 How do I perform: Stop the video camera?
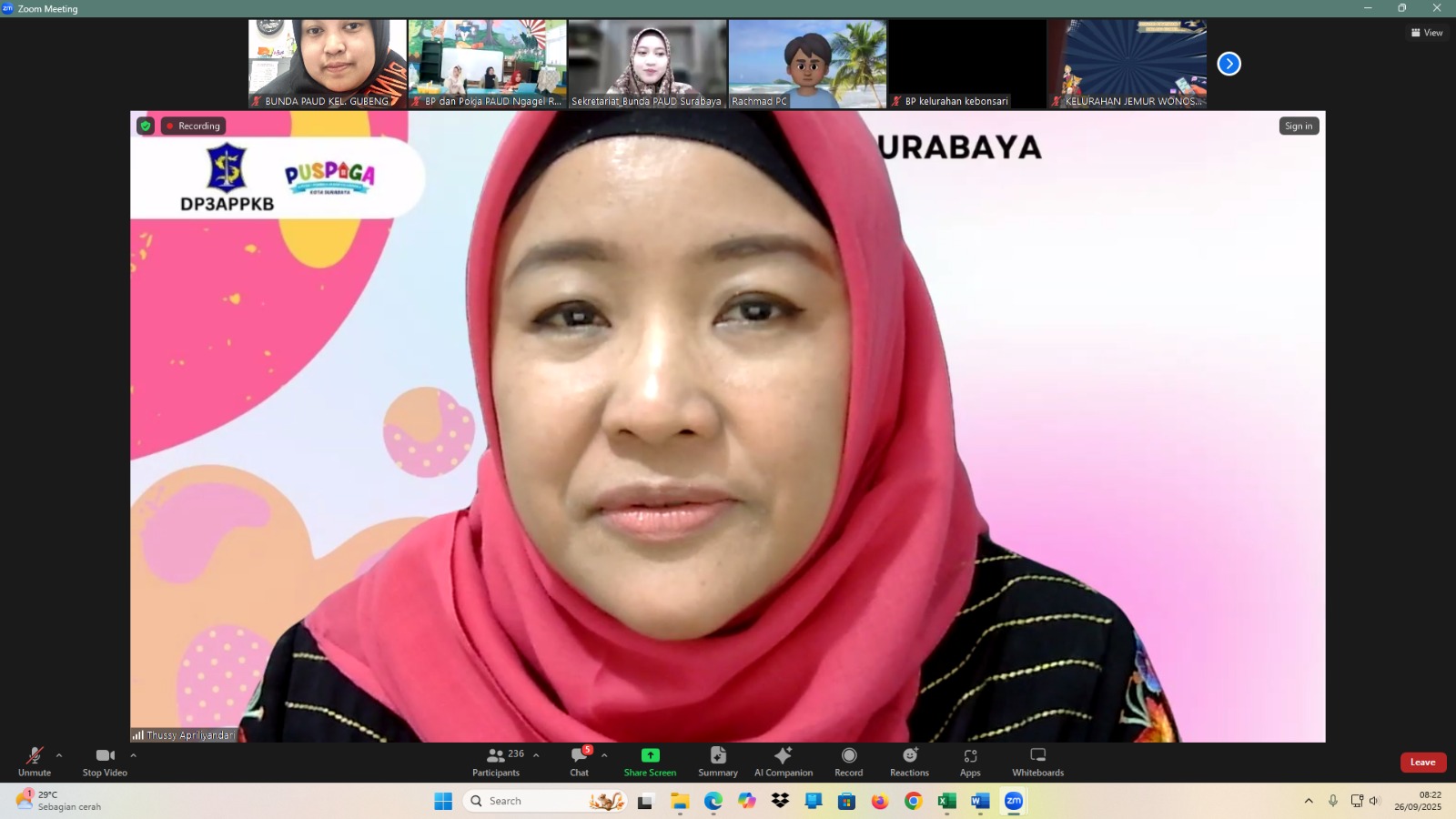click(x=105, y=763)
